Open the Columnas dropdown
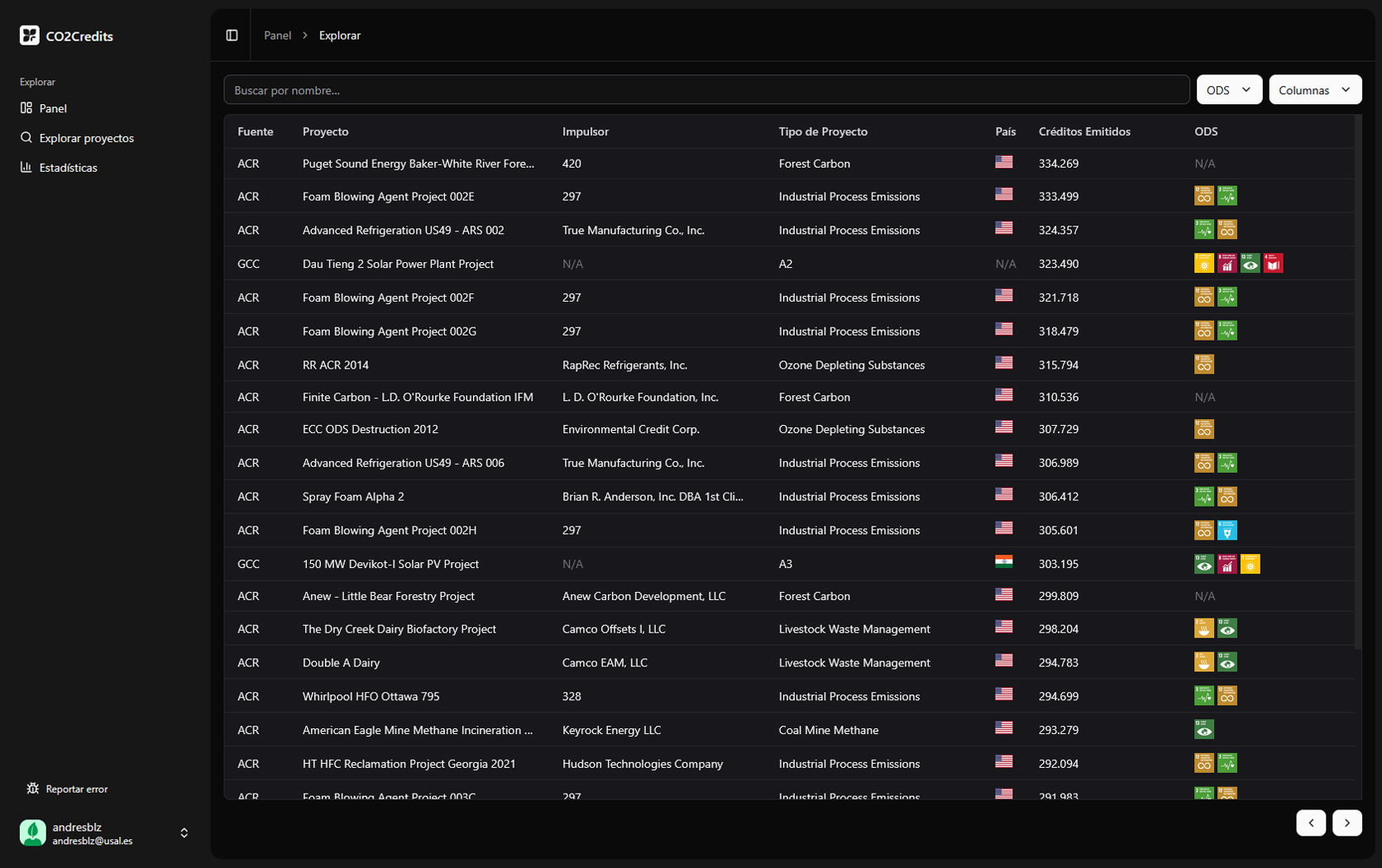This screenshot has width=1382, height=868. point(1315,90)
